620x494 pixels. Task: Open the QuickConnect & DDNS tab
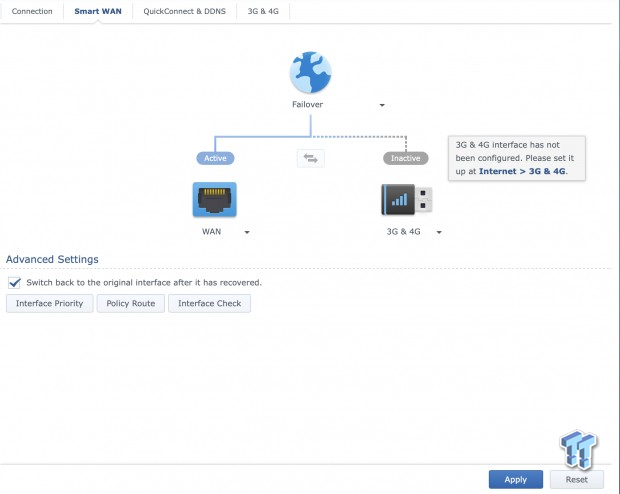click(185, 11)
